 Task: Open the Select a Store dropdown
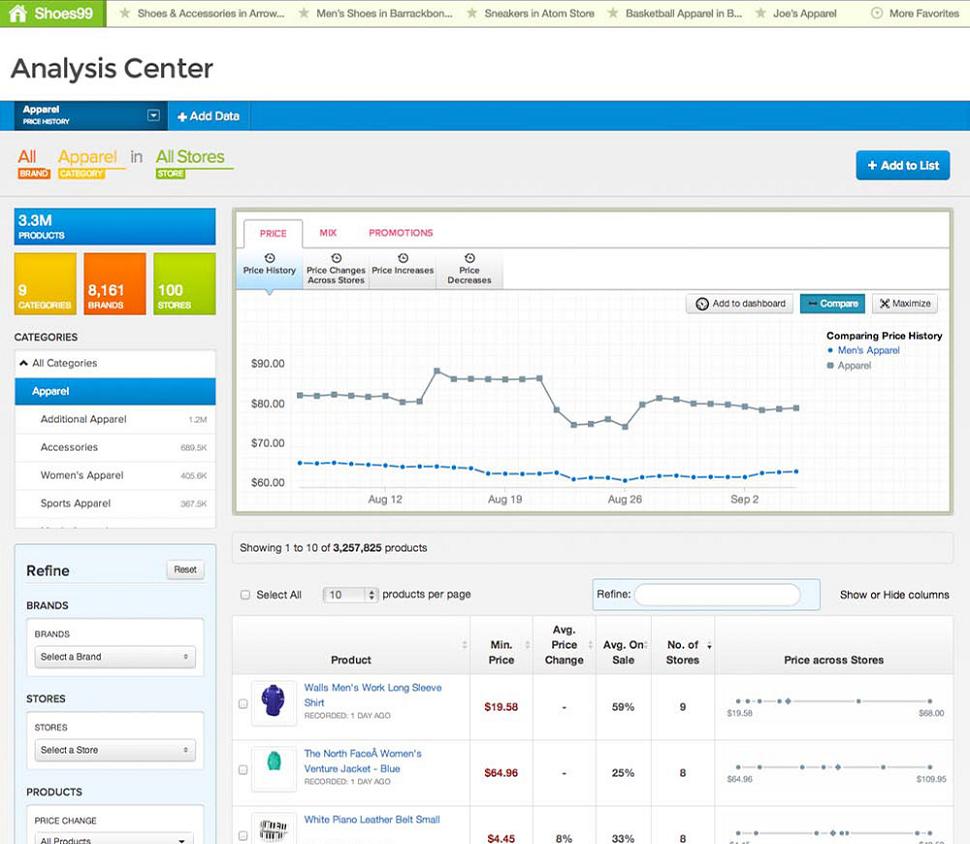[114, 750]
